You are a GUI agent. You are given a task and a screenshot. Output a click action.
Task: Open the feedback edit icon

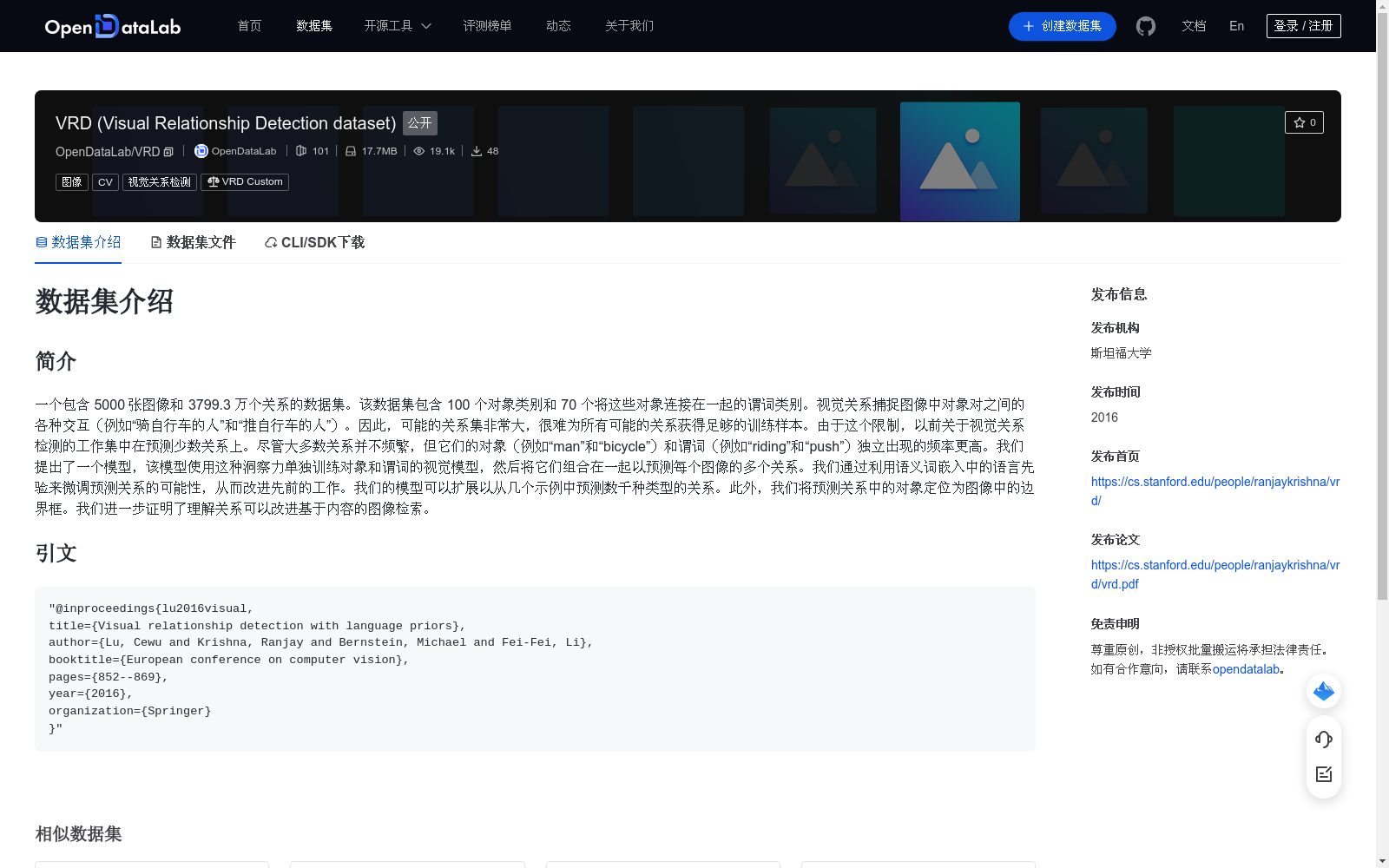pos(1324,774)
